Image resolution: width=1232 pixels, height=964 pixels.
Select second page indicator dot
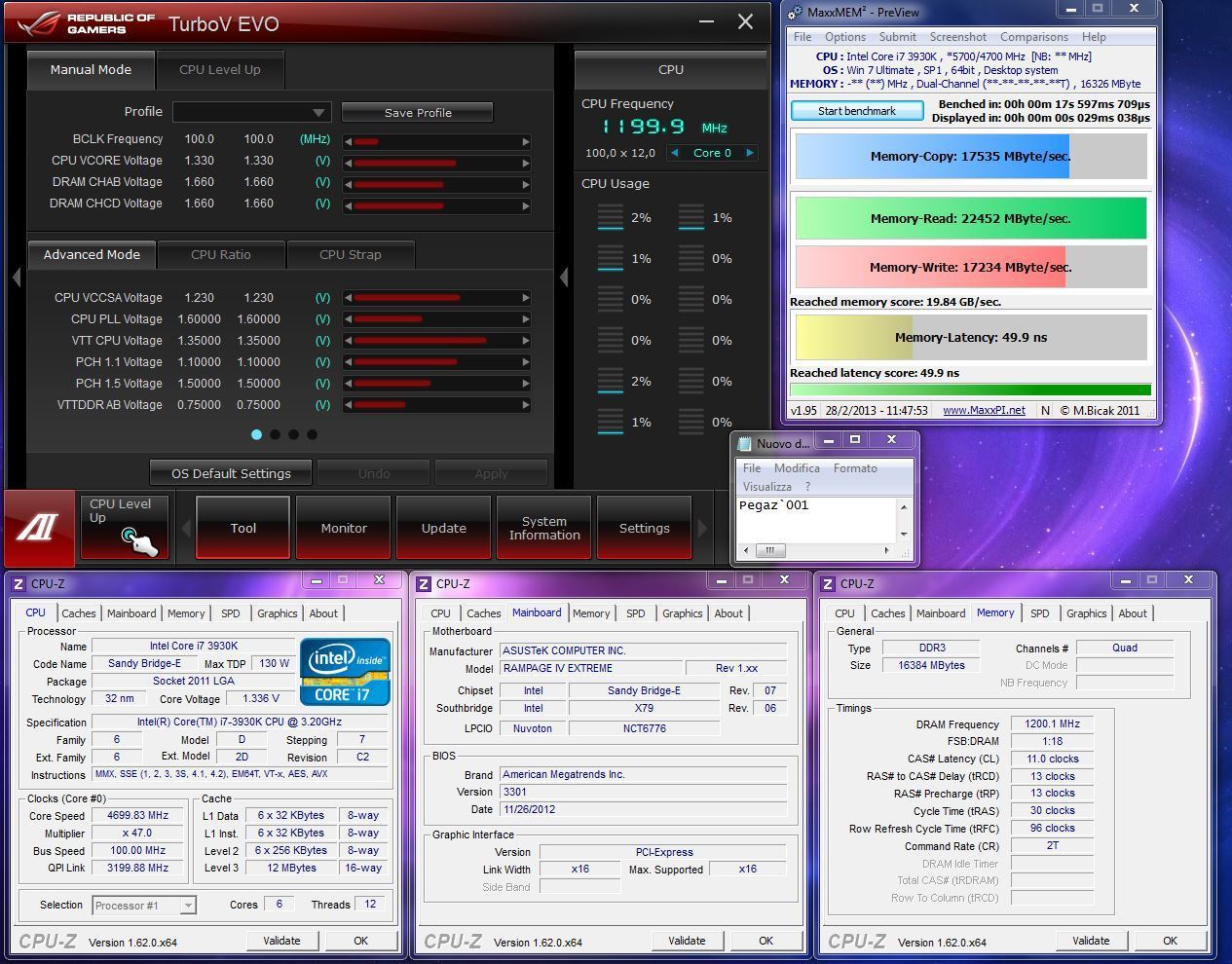tap(275, 434)
